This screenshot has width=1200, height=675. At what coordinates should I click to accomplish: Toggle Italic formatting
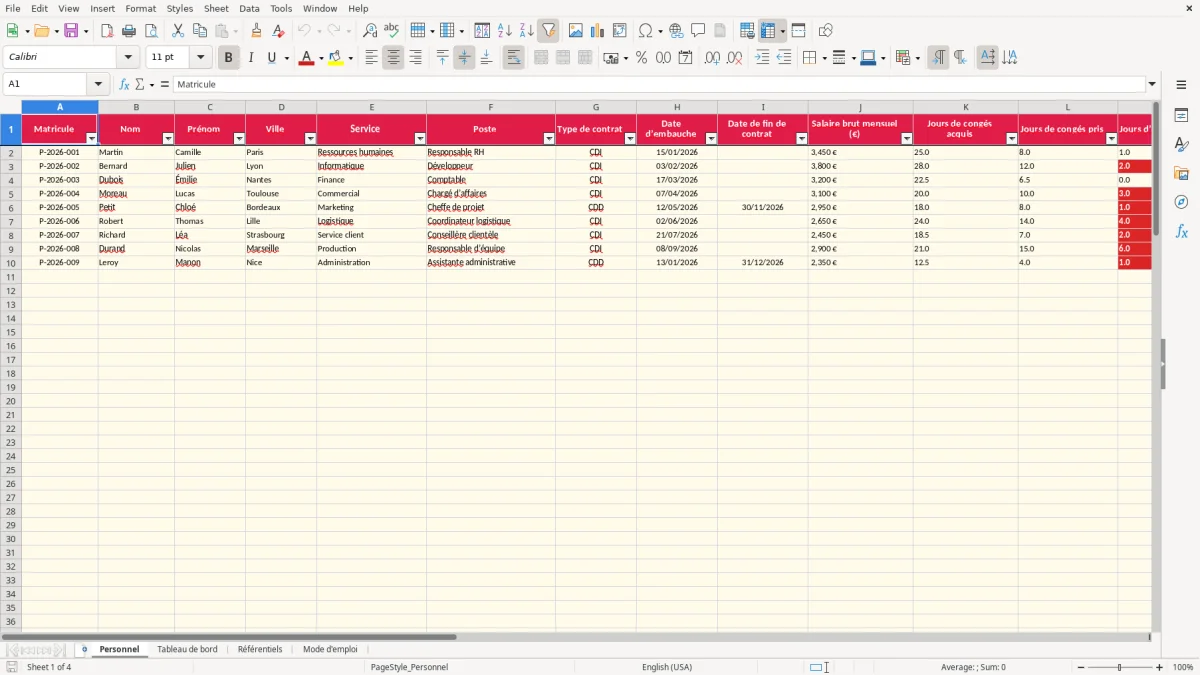tap(250, 58)
